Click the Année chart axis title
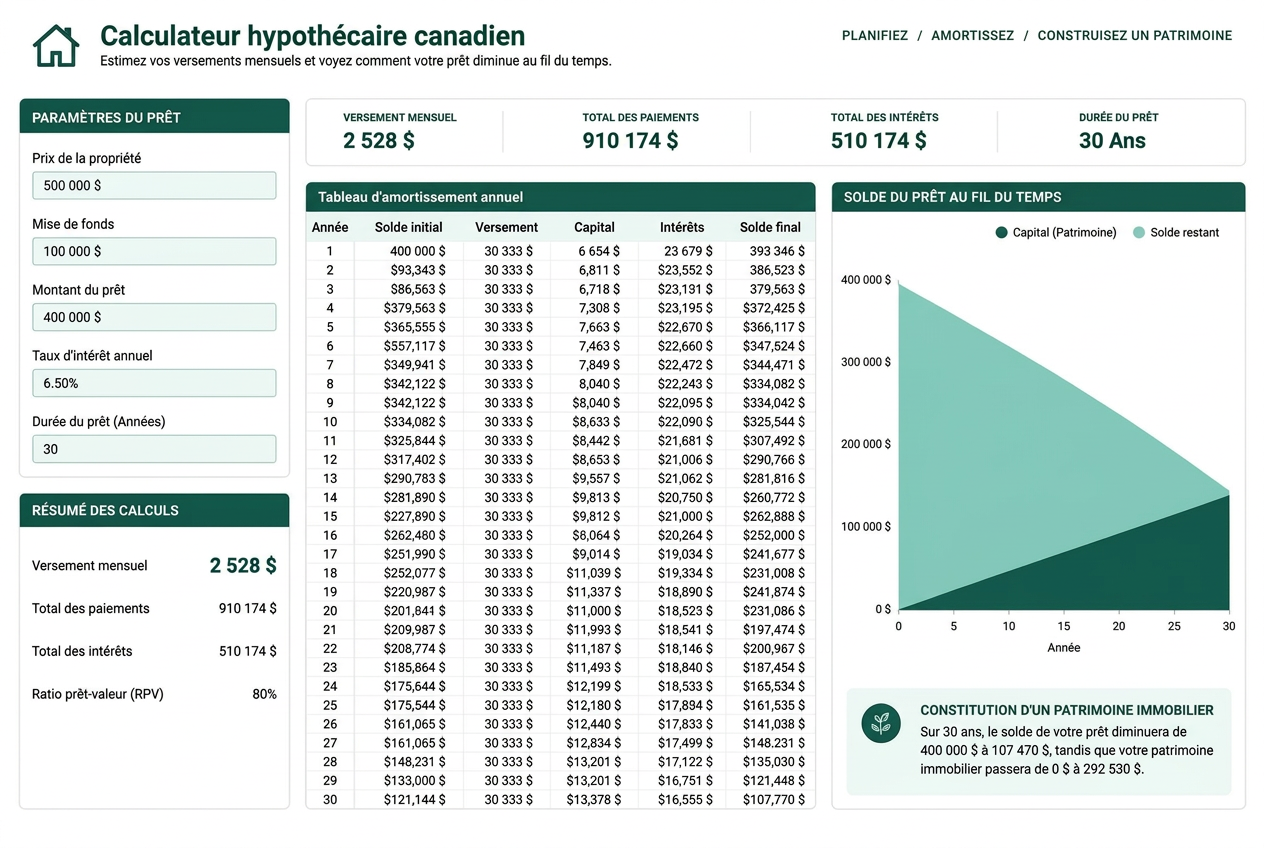Screen dimensions: 1264x848 pos(1063,648)
